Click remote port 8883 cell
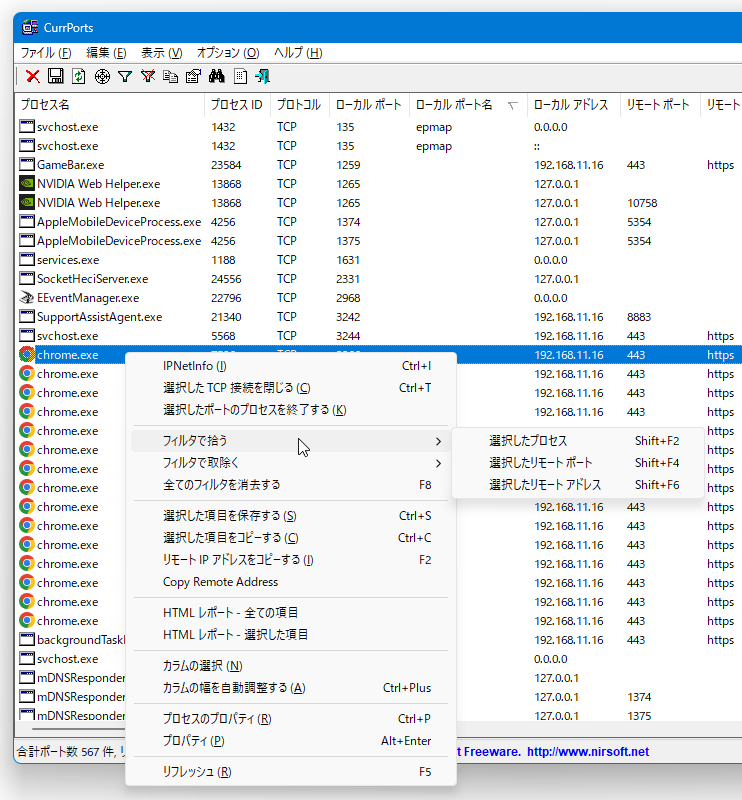Image resolution: width=742 pixels, height=800 pixels. coord(639,317)
